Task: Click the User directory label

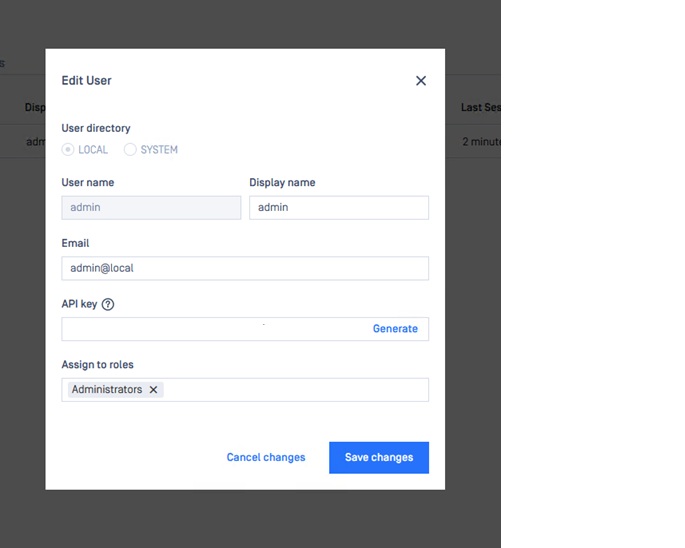Action: [x=96, y=128]
